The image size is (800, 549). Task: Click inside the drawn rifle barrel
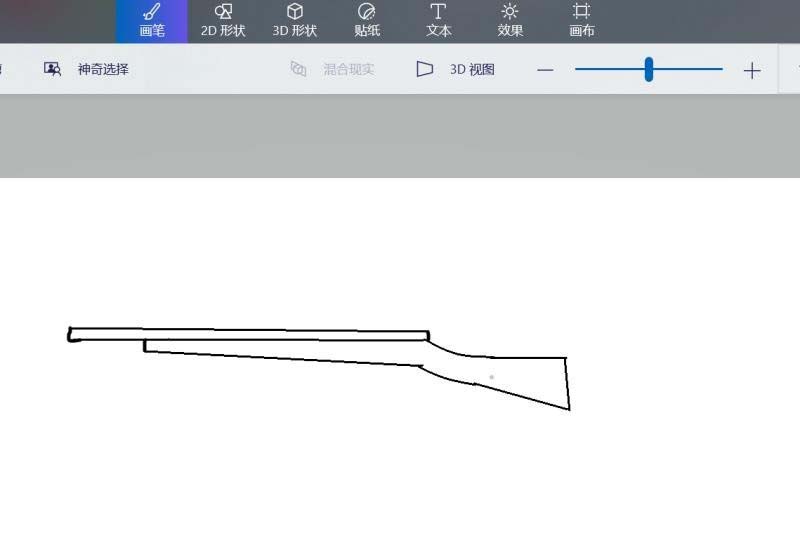point(250,335)
